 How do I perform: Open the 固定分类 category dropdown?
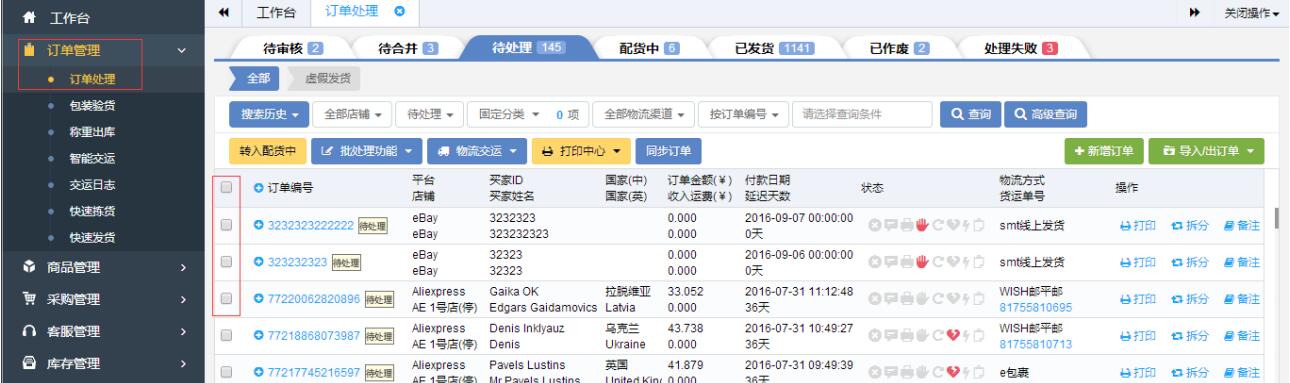pyautogui.click(x=527, y=114)
